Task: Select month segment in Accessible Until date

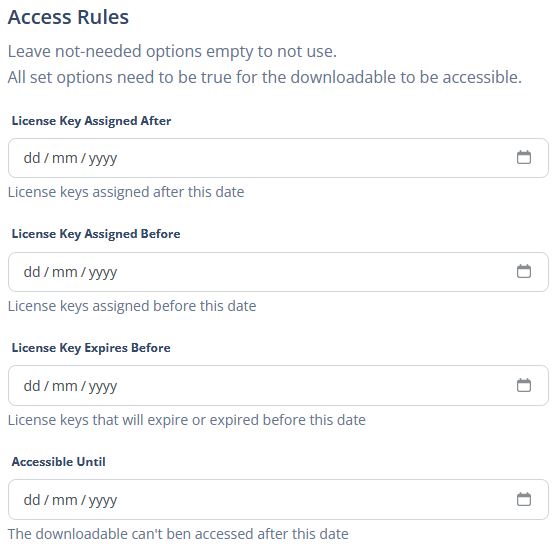Action: click(x=65, y=500)
